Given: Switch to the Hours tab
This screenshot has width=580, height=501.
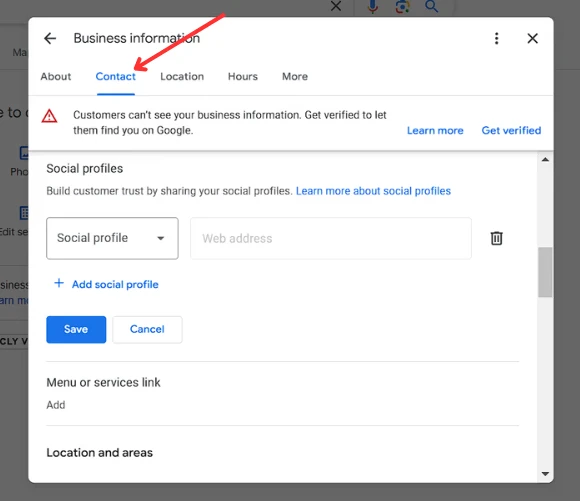Looking at the screenshot, I should 243,77.
